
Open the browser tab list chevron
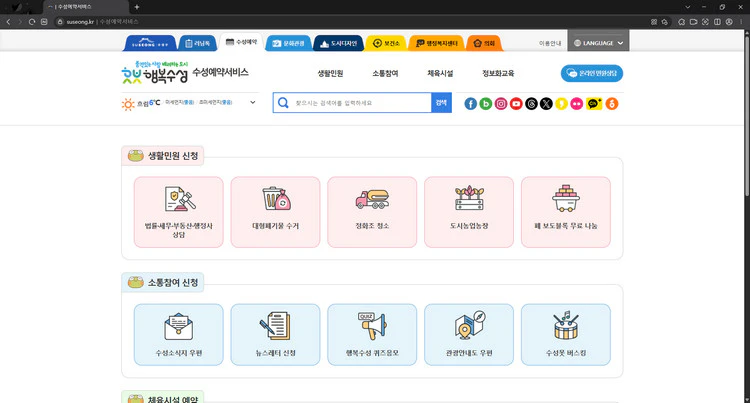(687, 7)
